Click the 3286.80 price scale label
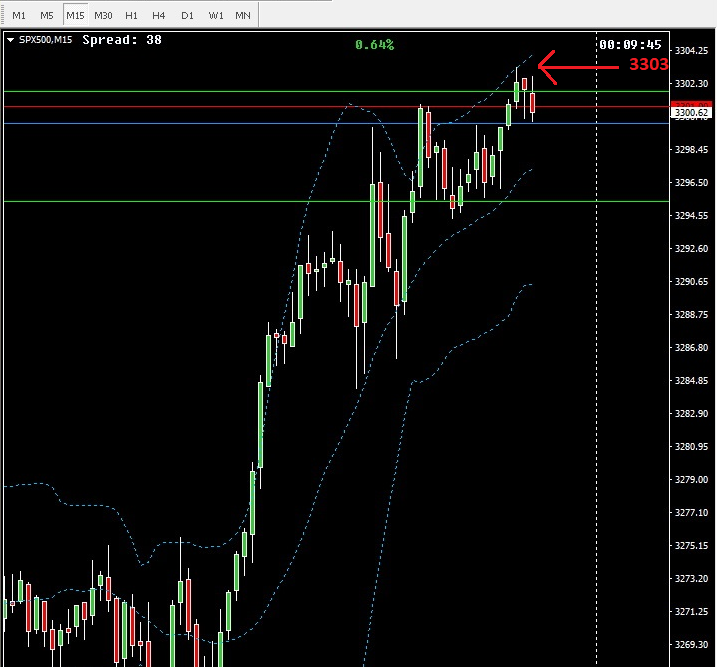Image resolution: width=717 pixels, height=667 pixels. click(691, 347)
